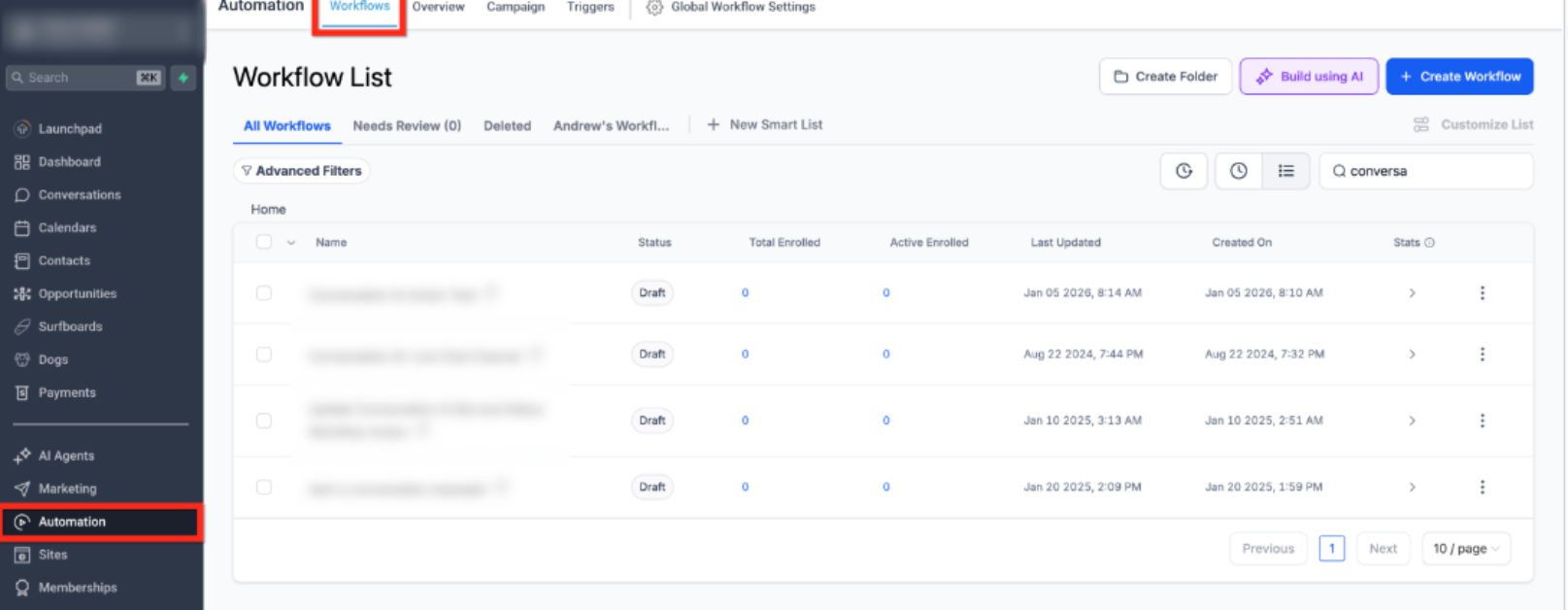Expand stats chevron for Jan 05 2026 row

click(x=1412, y=292)
